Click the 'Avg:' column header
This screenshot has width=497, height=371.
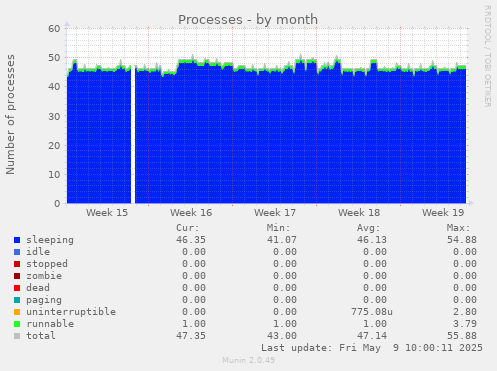coord(368,228)
